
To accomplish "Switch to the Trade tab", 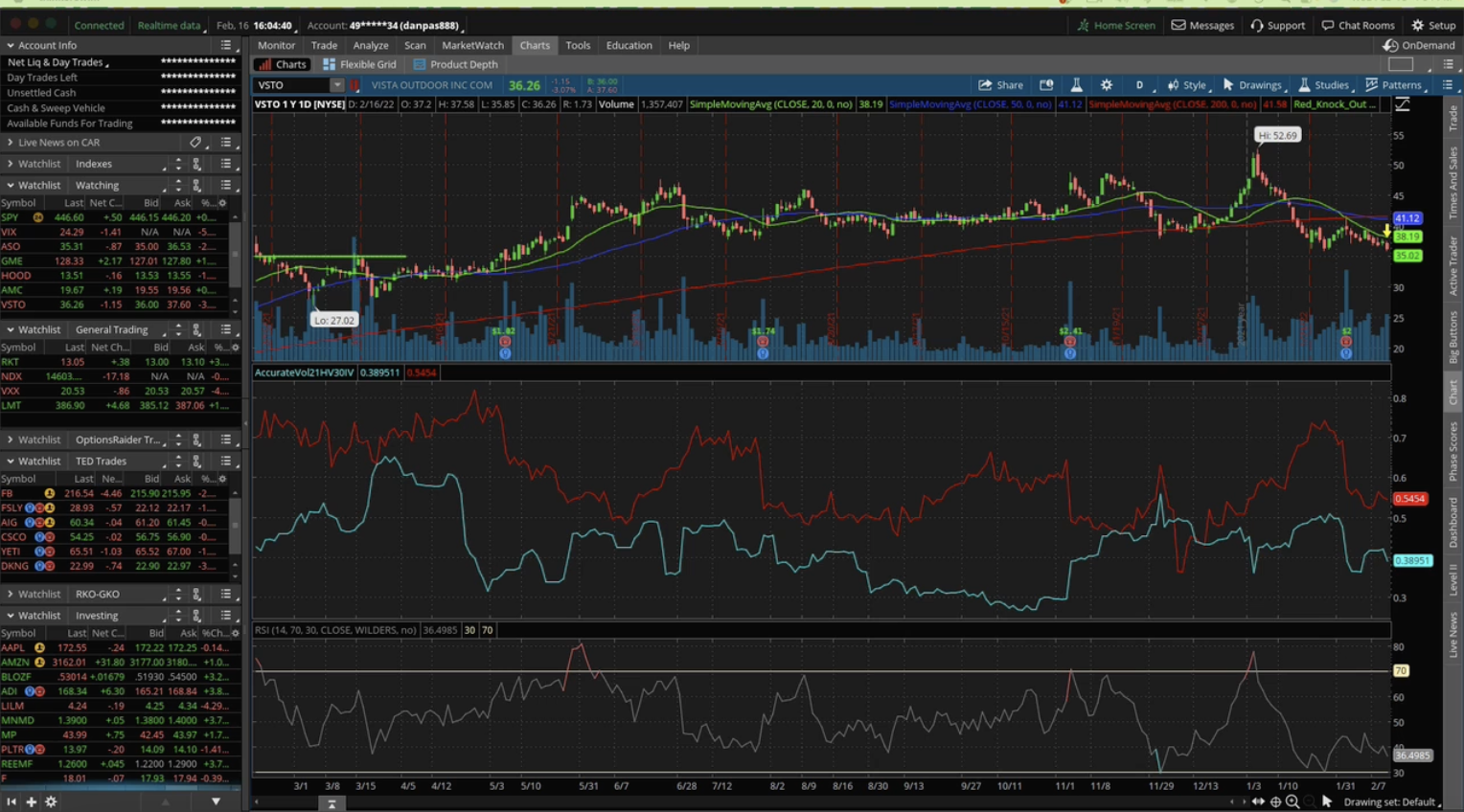I will click(324, 45).
